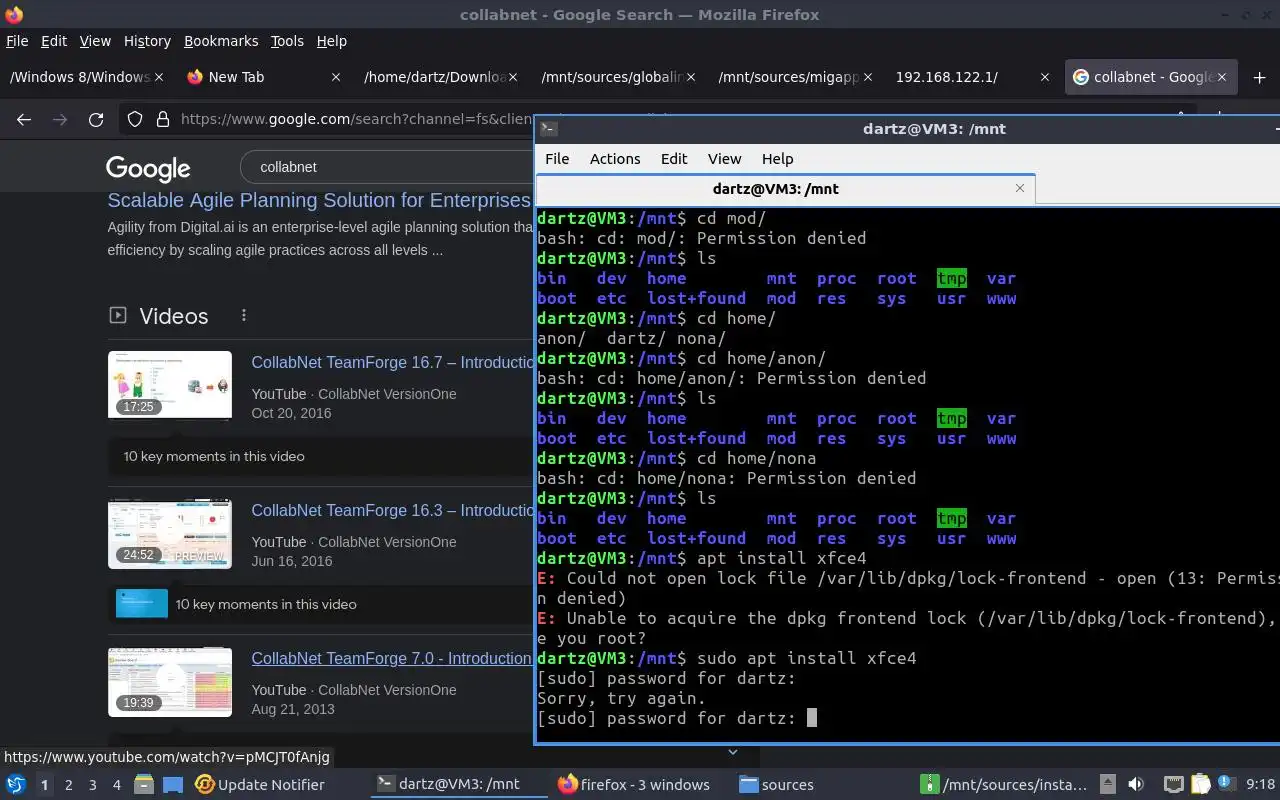The width and height of the screenshot is (1280, 800).
Task: Open CollabNet TeamForge 7.0 video link
Action: 391,658
